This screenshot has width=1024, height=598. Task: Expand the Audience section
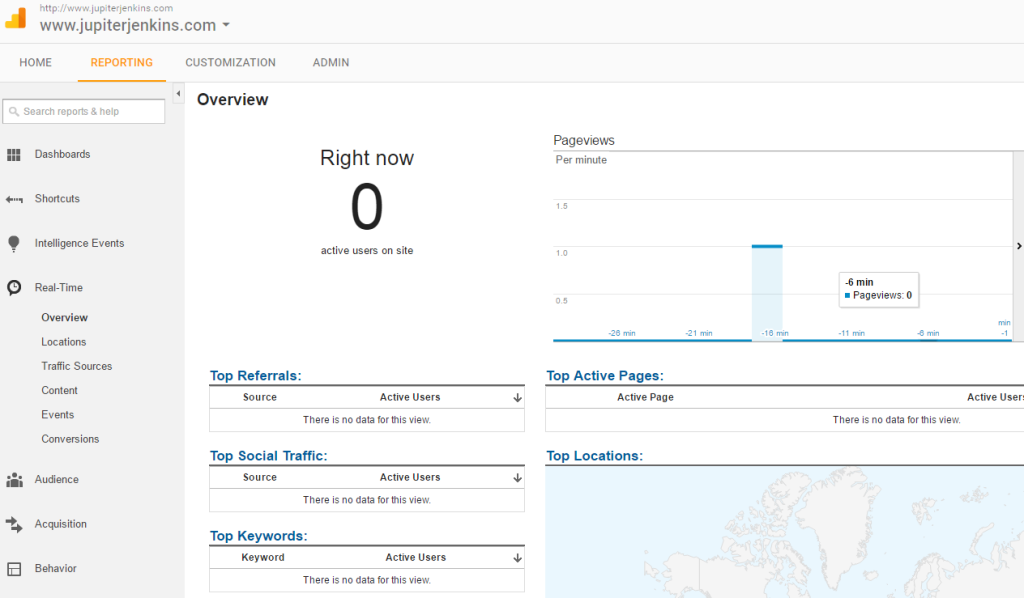tap(57, 479)
